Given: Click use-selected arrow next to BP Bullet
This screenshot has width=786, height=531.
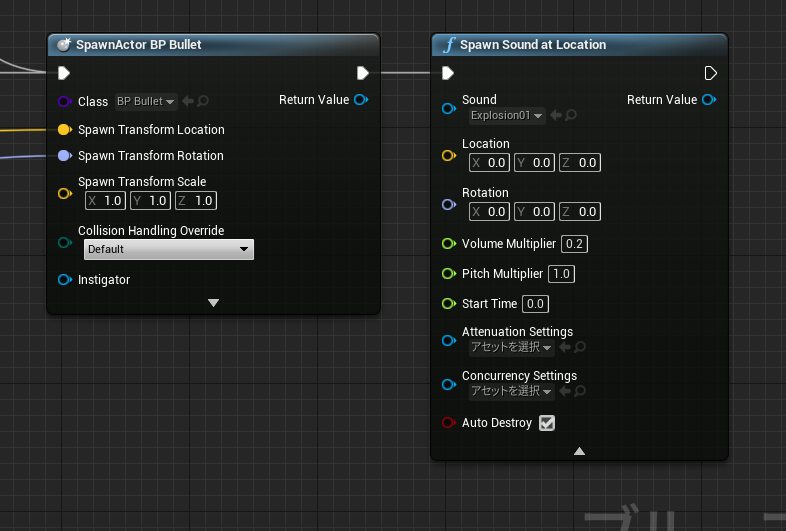Looking at the screenshot, I should (x=188, y=101).
